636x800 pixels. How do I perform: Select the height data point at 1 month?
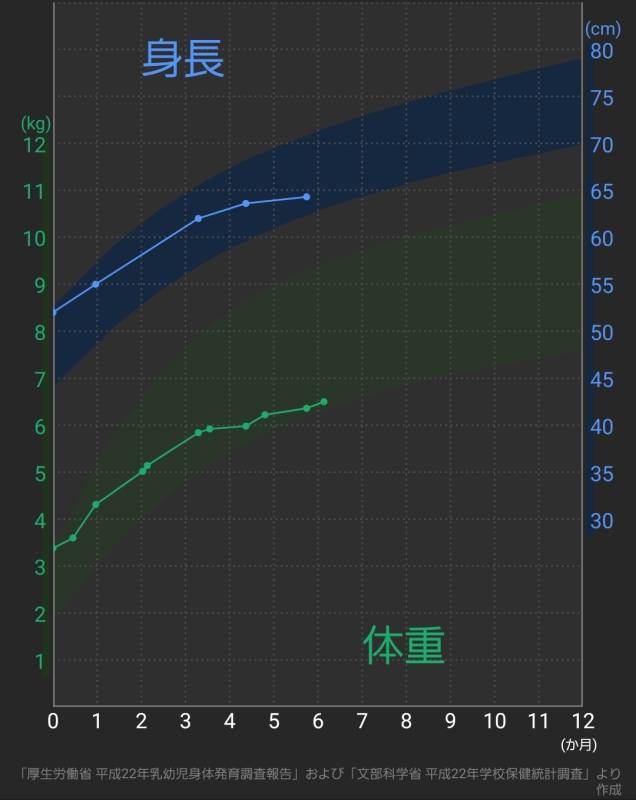click(96, 284)
